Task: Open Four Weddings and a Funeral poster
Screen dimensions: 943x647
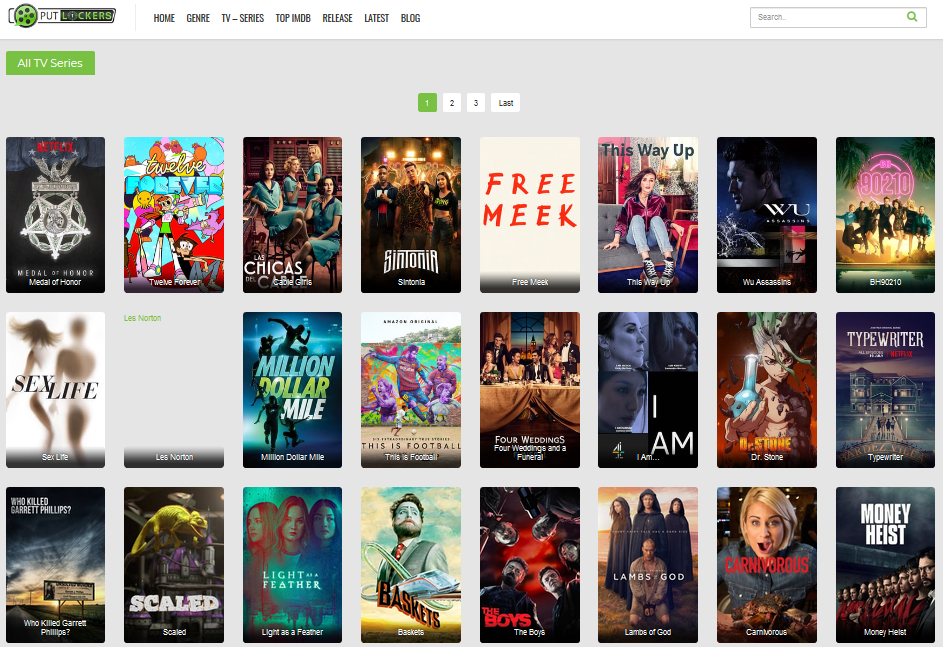Action: pyautogui.click(x=530, y=390)
